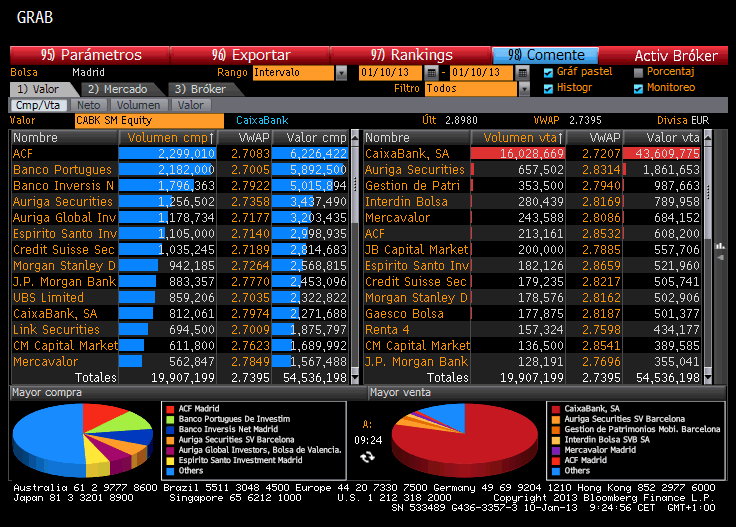Open calendar picker for end date

click(x=522, y=73)
